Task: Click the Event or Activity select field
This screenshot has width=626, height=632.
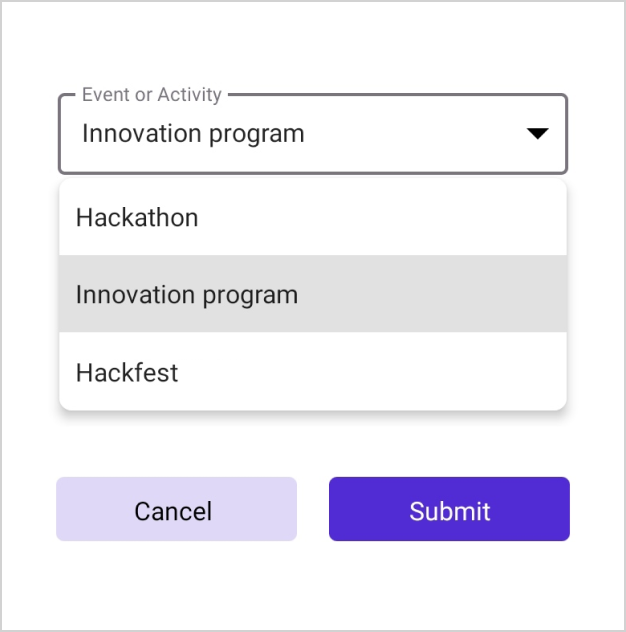Action: click(x=312, y=134)
